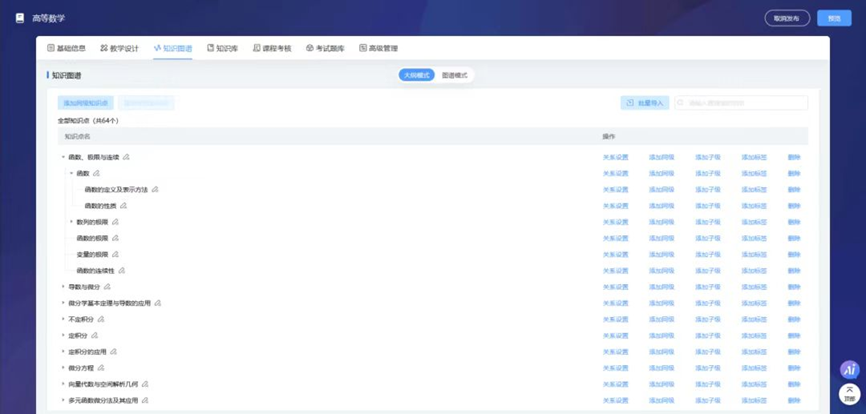The image size is (866, 414).
Task: Rename 数列的极限 using its pencil icon
Action: 115,222
